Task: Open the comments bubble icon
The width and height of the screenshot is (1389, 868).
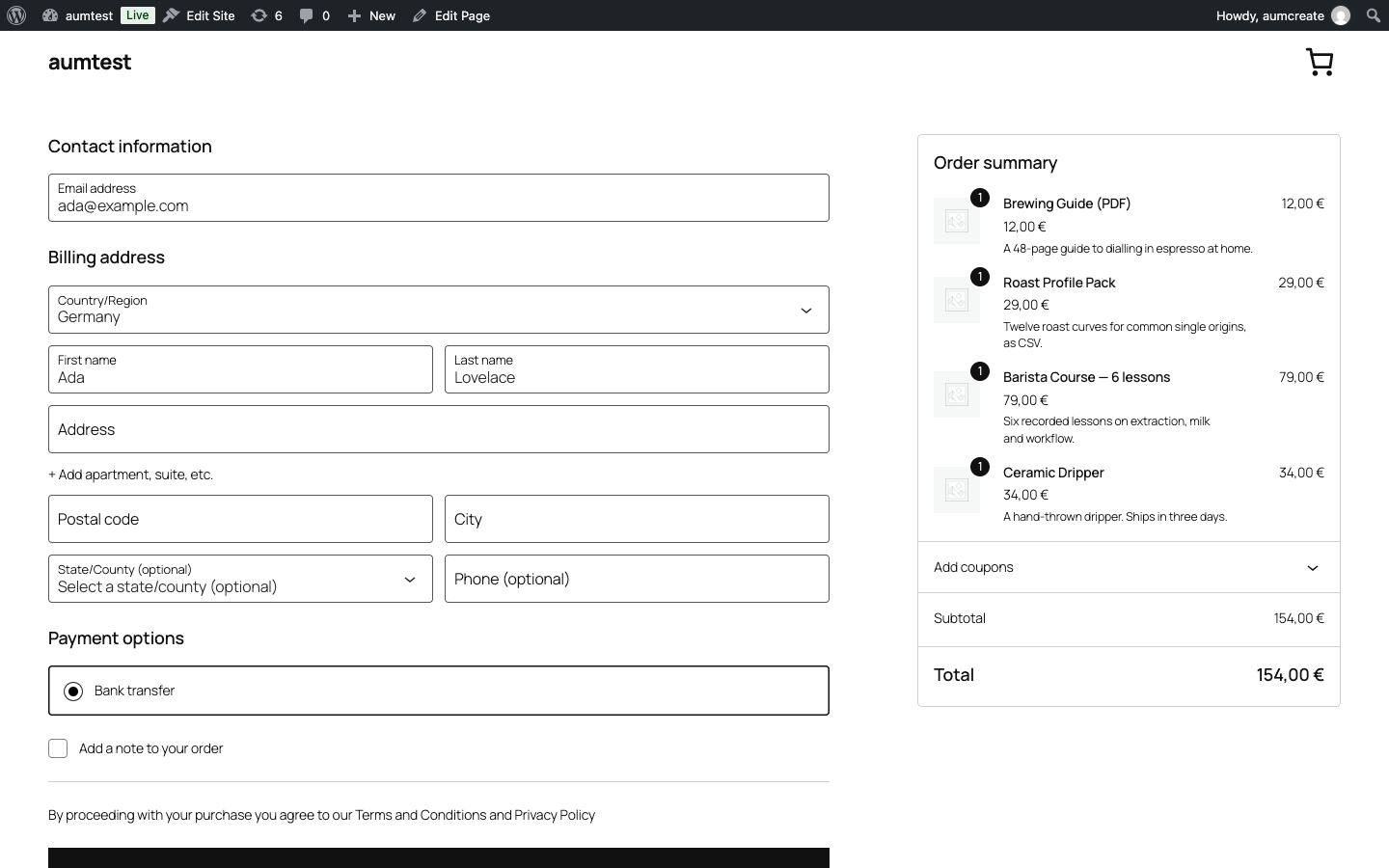Action: [x=314, y=15]
